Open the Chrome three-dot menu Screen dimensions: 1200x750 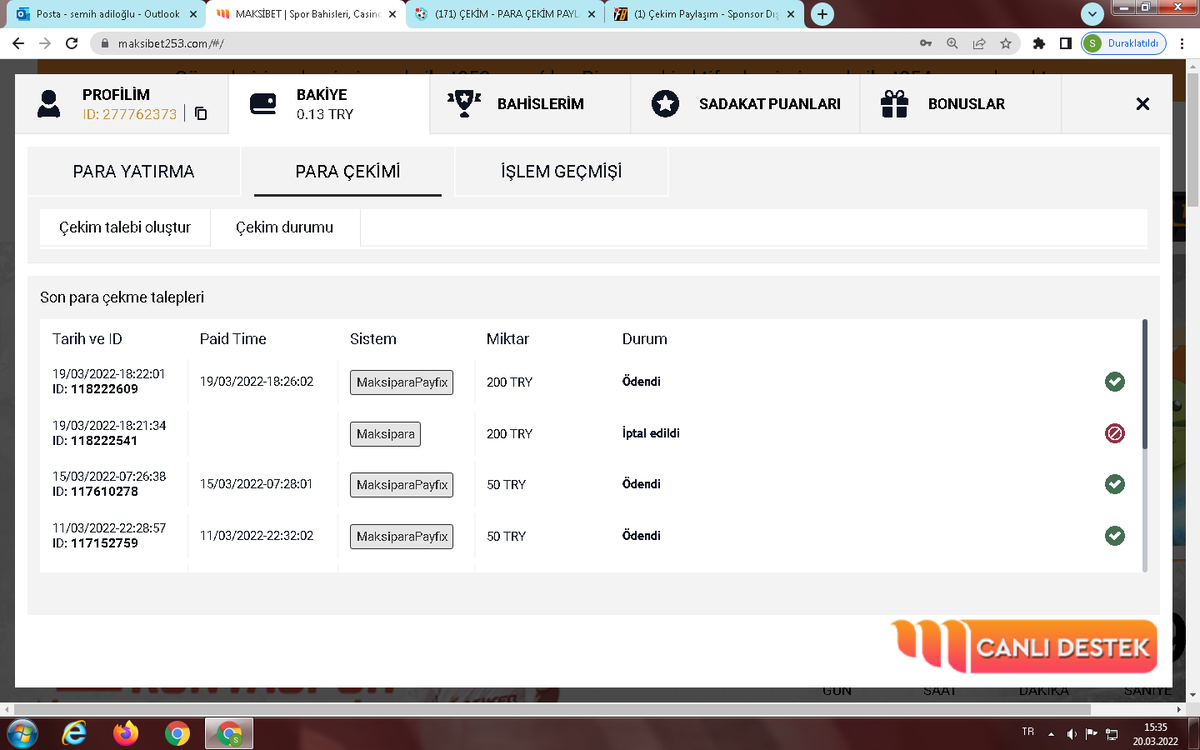(x=1183, y=44)
